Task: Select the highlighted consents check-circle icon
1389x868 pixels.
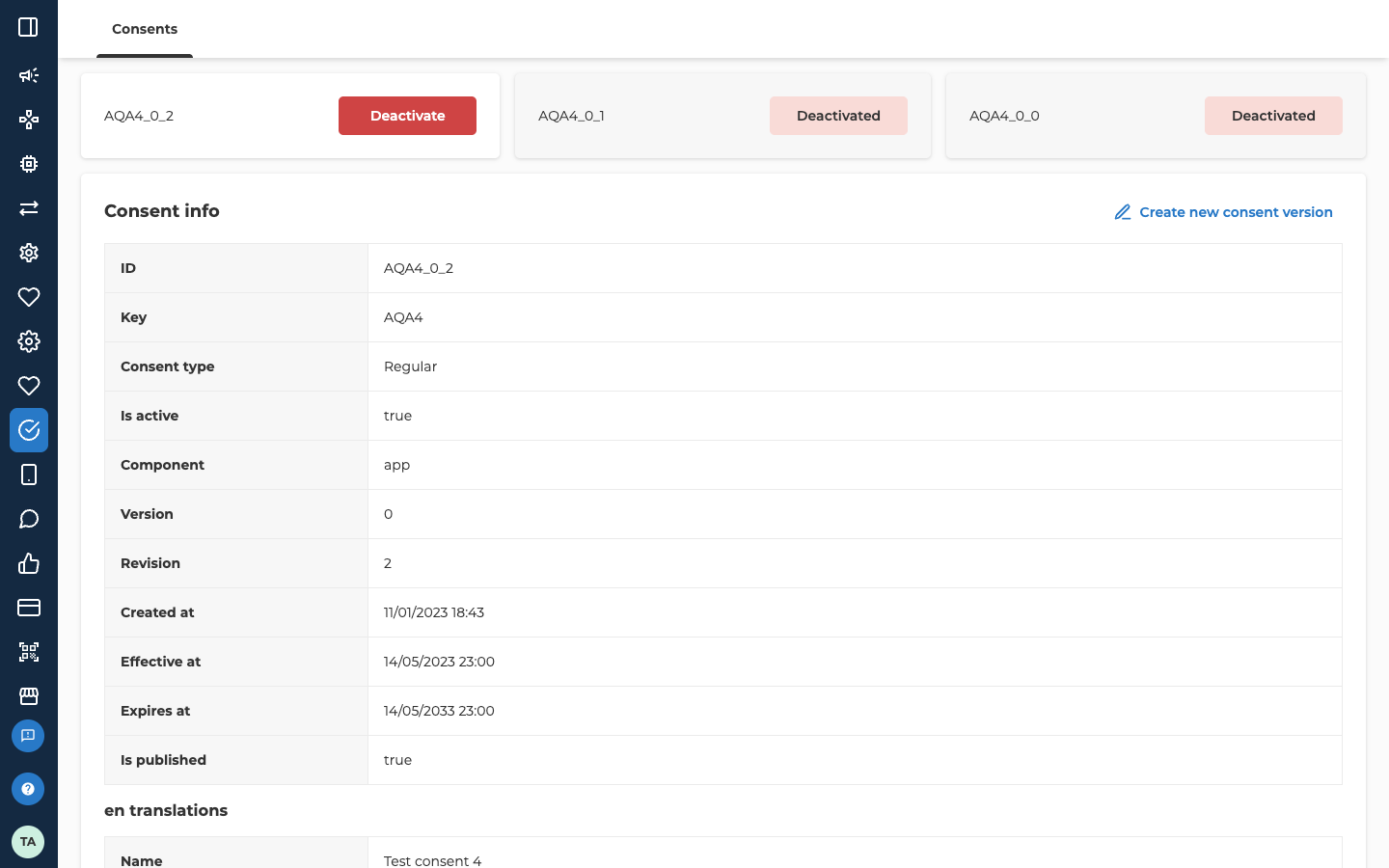Action: click(29, 430)
